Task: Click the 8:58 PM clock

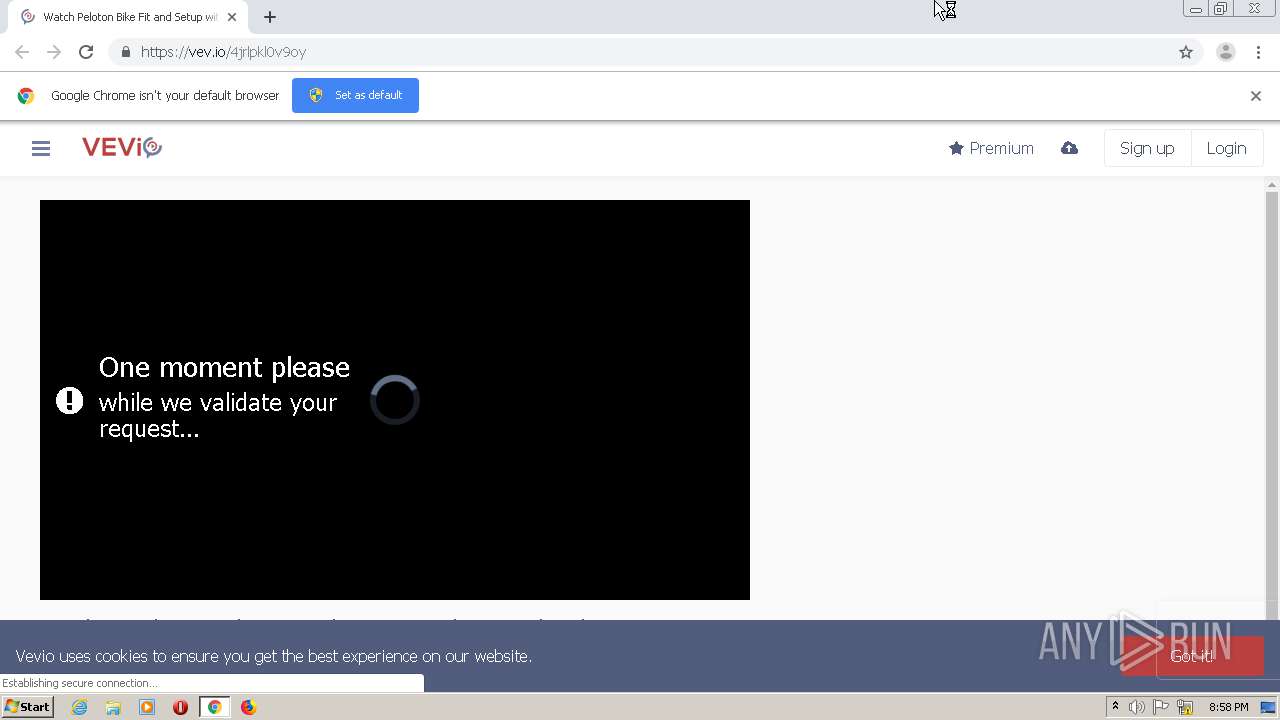Action: pos(1228,707)
